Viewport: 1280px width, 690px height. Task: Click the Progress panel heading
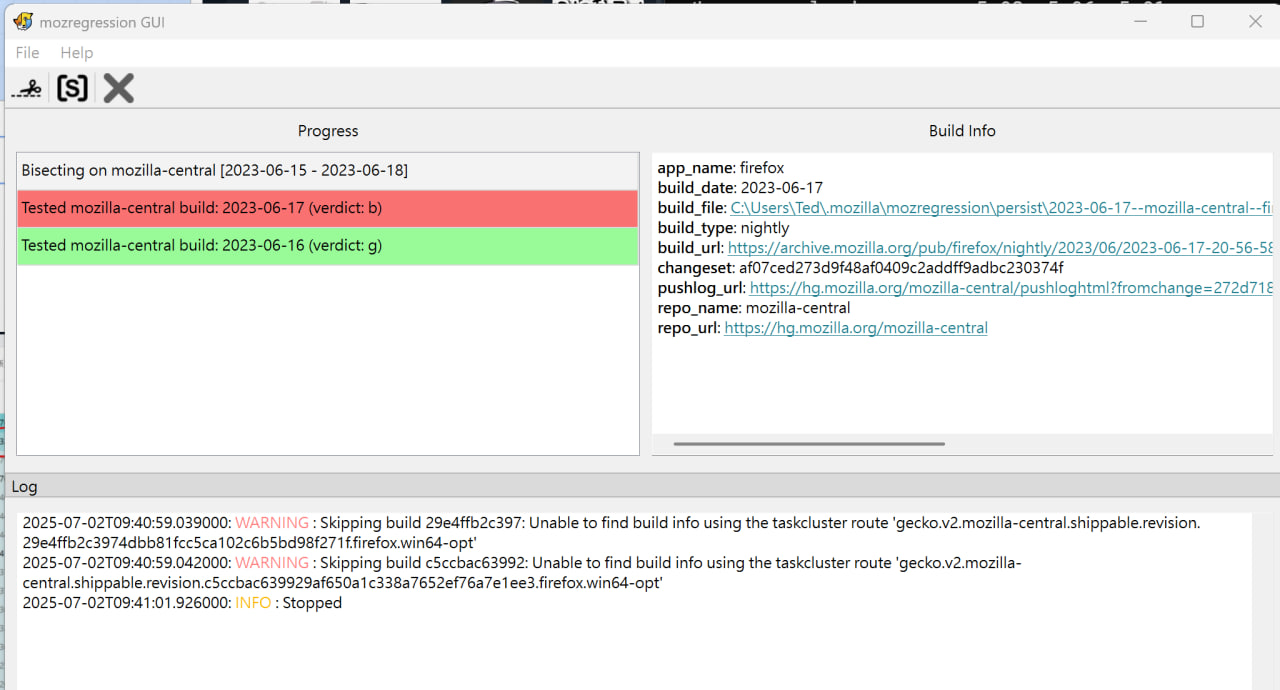tap(328, 131)
